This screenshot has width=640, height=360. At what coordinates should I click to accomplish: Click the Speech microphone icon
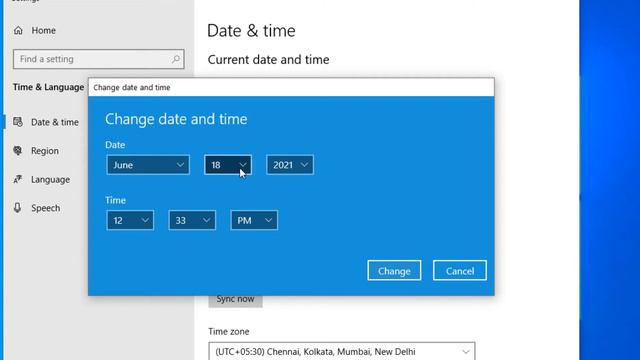pyautogui.click(x=18, y=208)
